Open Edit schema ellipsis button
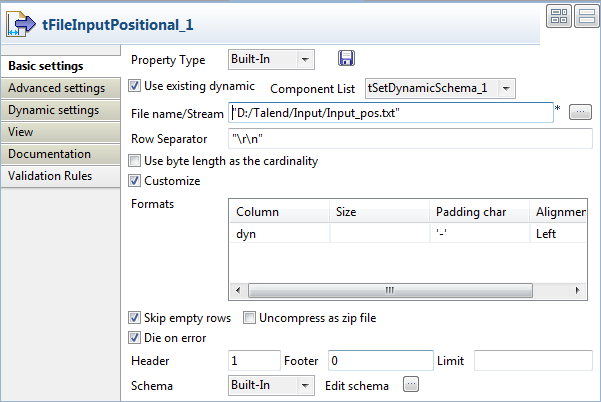 pyautogui.click(x=410, y=384)
